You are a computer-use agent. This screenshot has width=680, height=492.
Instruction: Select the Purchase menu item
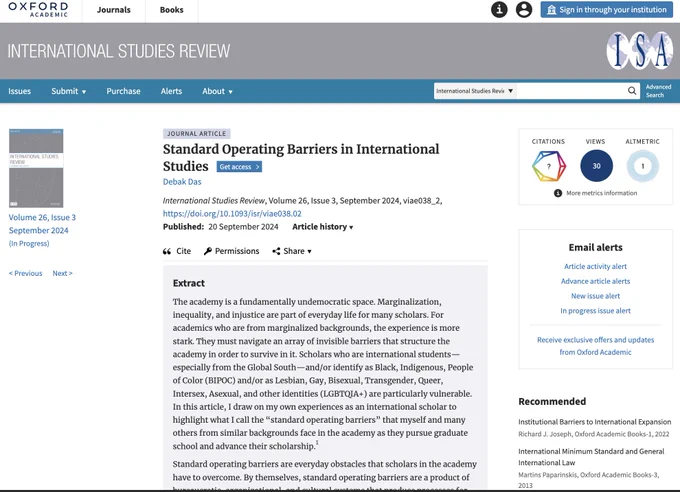pyautogui.click(x=124, y=91)
